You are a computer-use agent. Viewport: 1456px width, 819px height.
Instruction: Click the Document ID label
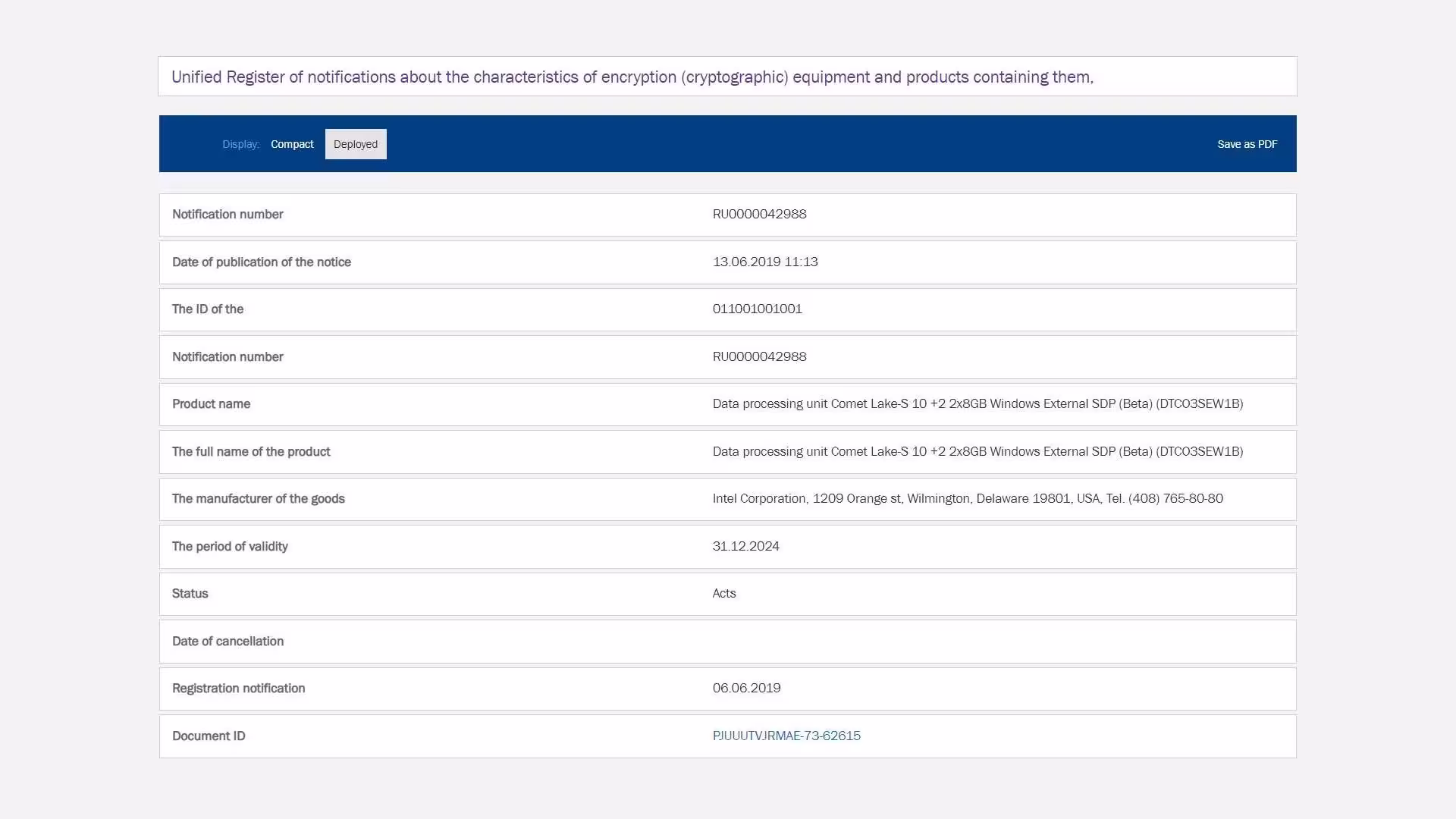[209, 736]
